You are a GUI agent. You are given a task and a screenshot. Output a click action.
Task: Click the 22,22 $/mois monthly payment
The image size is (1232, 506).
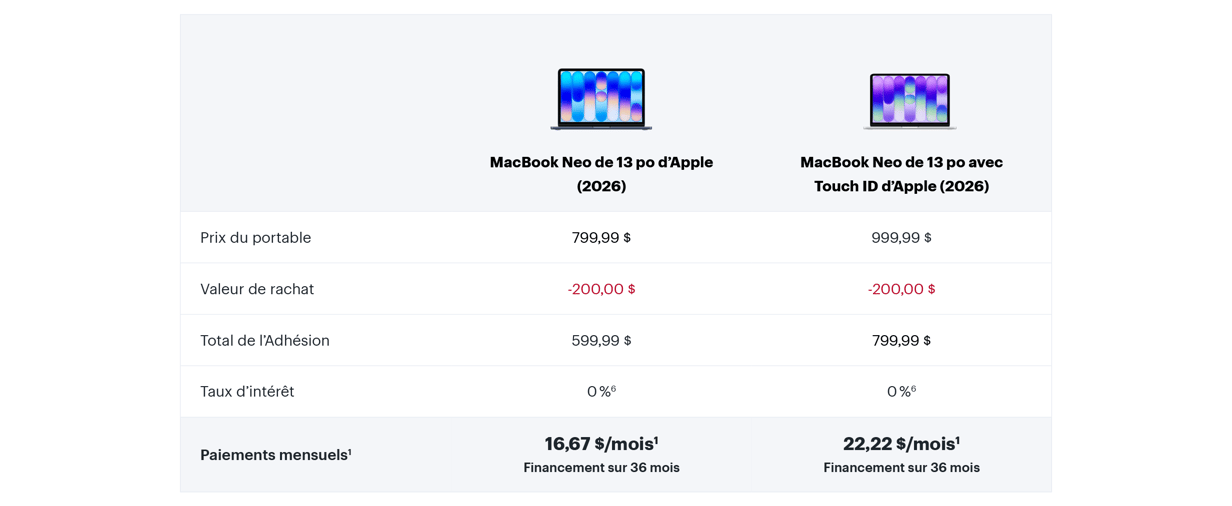click(899, 444)
